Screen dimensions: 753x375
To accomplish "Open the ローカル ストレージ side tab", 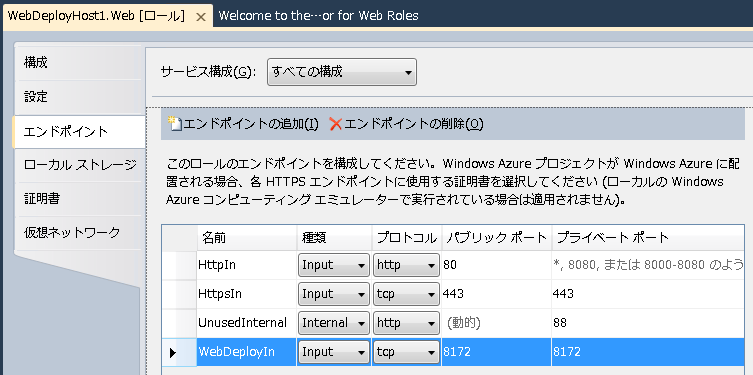I will [79, 165].
